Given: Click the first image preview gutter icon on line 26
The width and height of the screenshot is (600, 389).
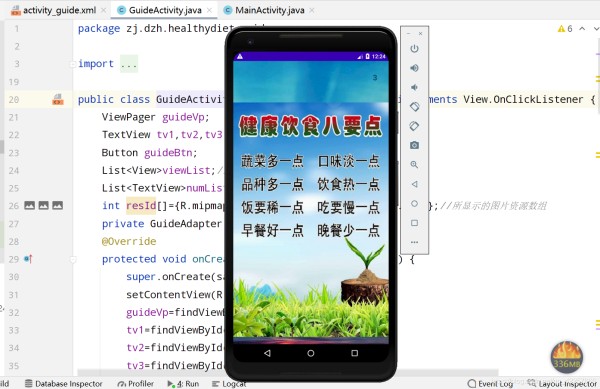Looking at the screenshot, I should [x=29, y=205].
